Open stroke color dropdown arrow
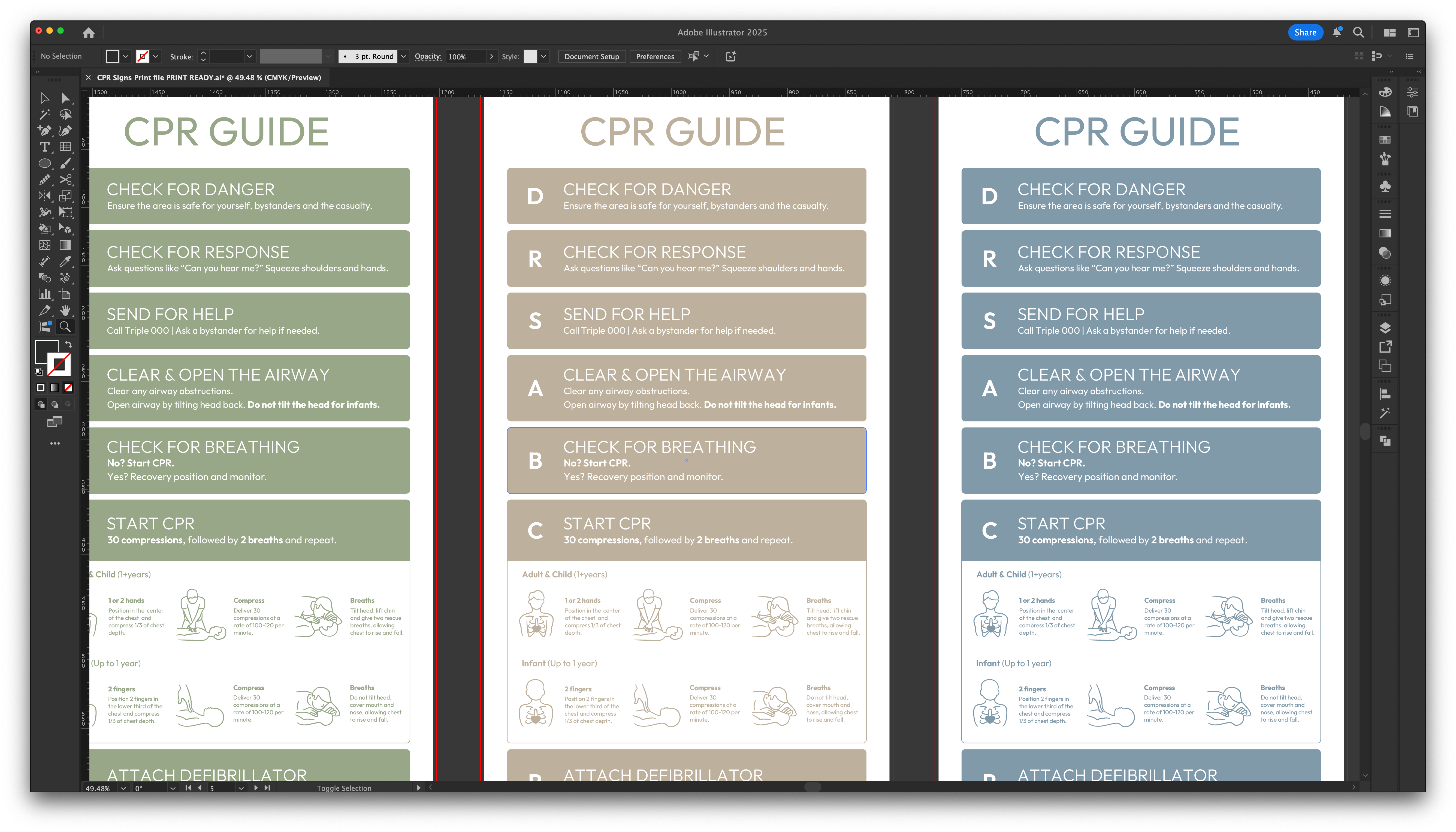This screenshot has height=832, width=1456. click(x=155, y=57)
